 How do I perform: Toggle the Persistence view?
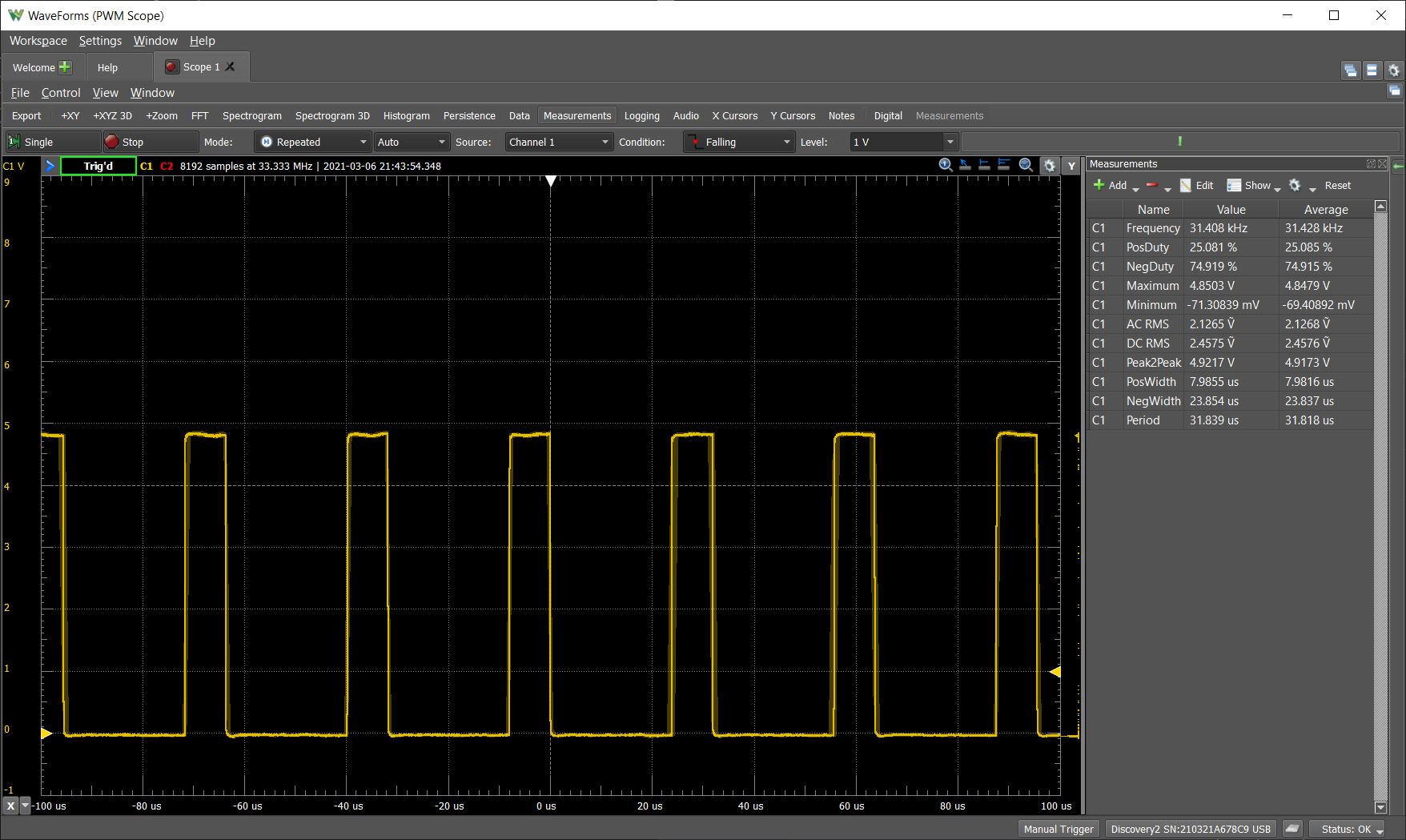point(469,116)
